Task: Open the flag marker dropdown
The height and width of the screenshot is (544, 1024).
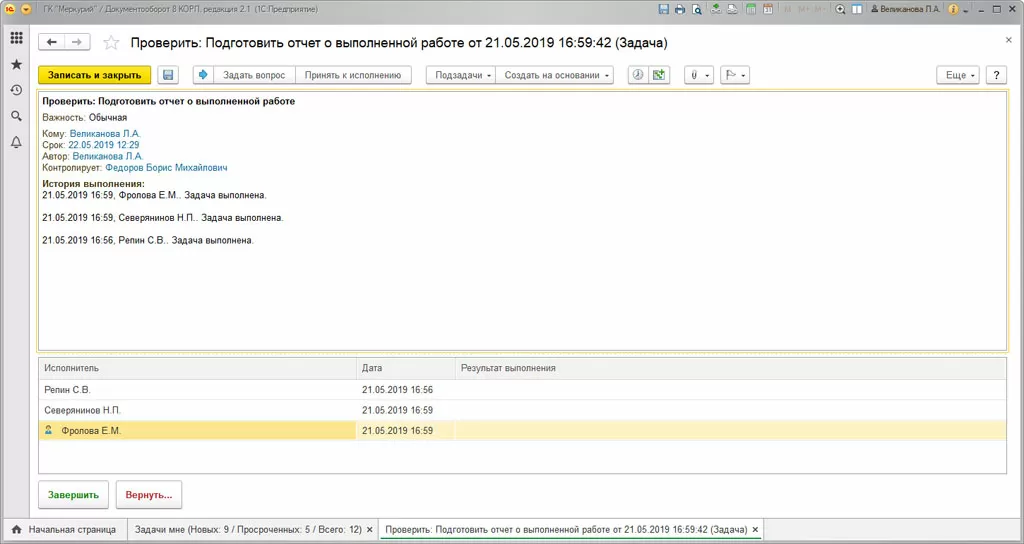Action: tap(735, 75)
